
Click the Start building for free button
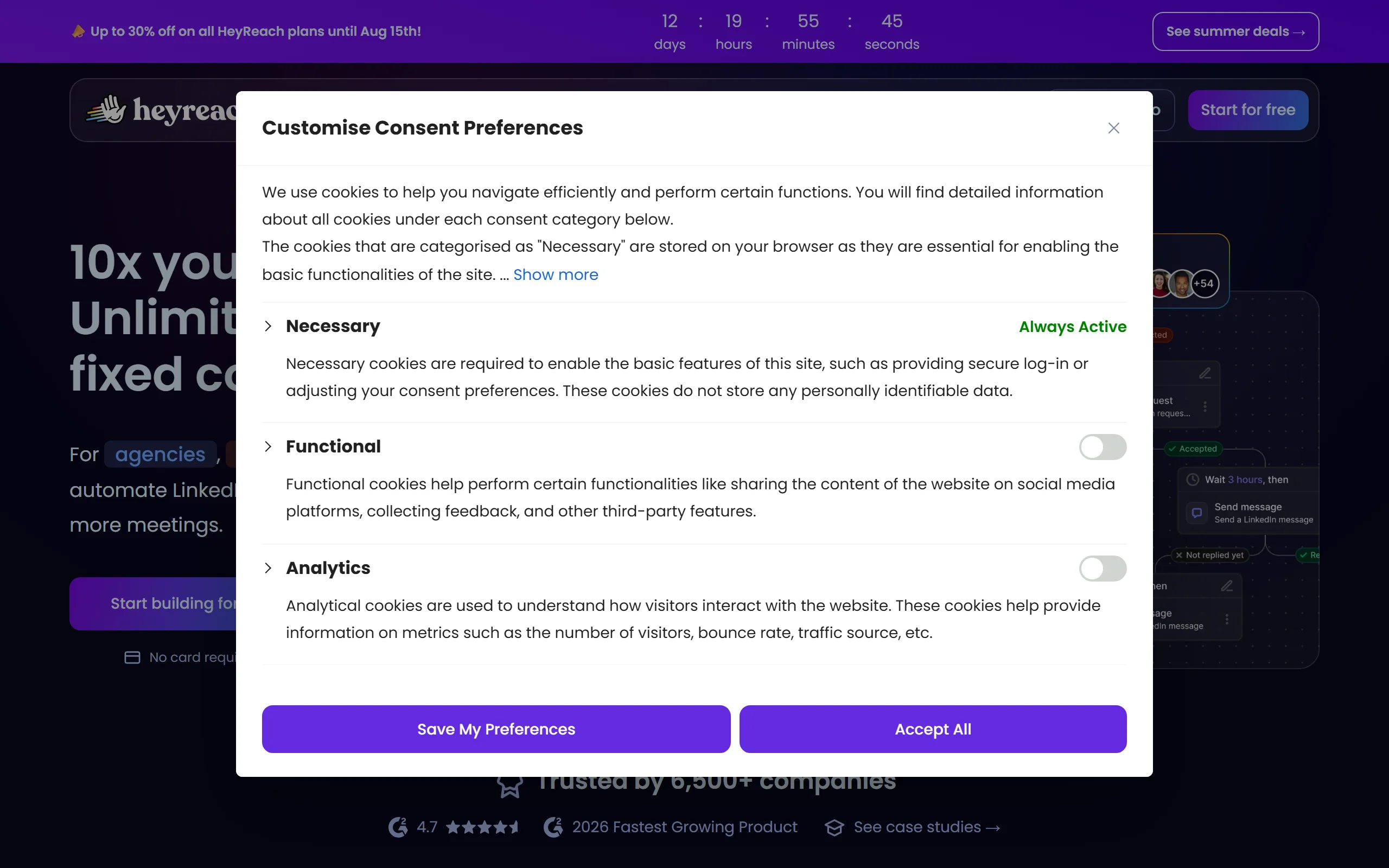pos(152,603)
